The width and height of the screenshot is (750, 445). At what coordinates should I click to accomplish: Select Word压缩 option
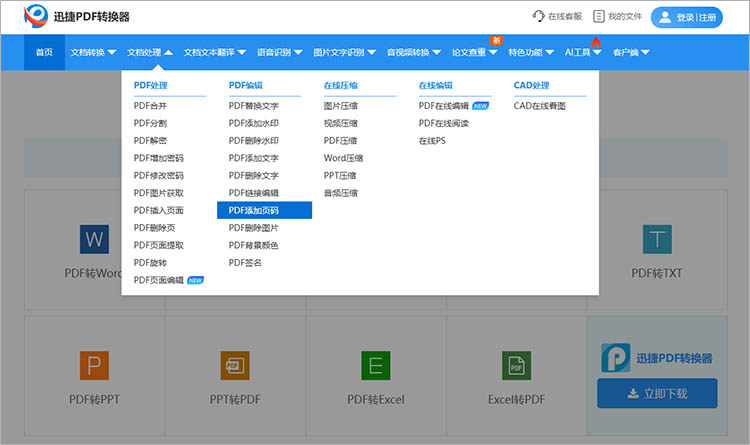(343, 158)
